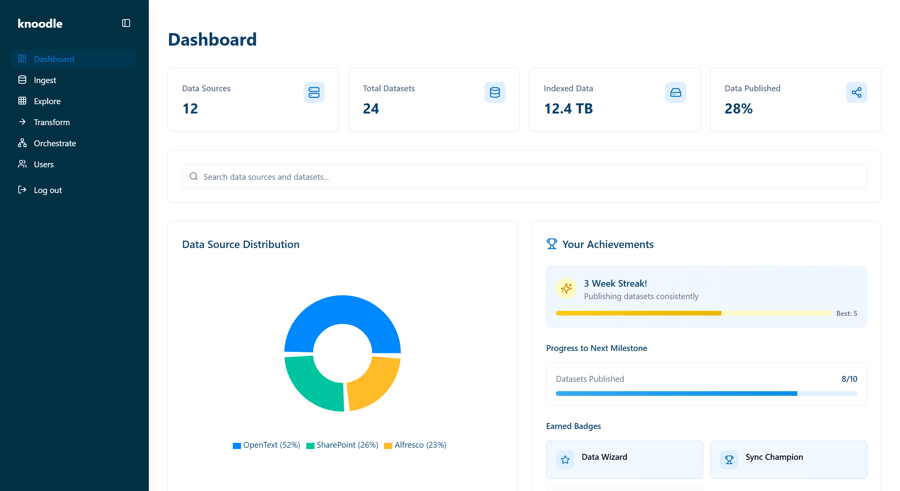Screen dimensions: 900x491
Task: Click the Datasets Published blue progress bar
Action: [x=706, y=393]
